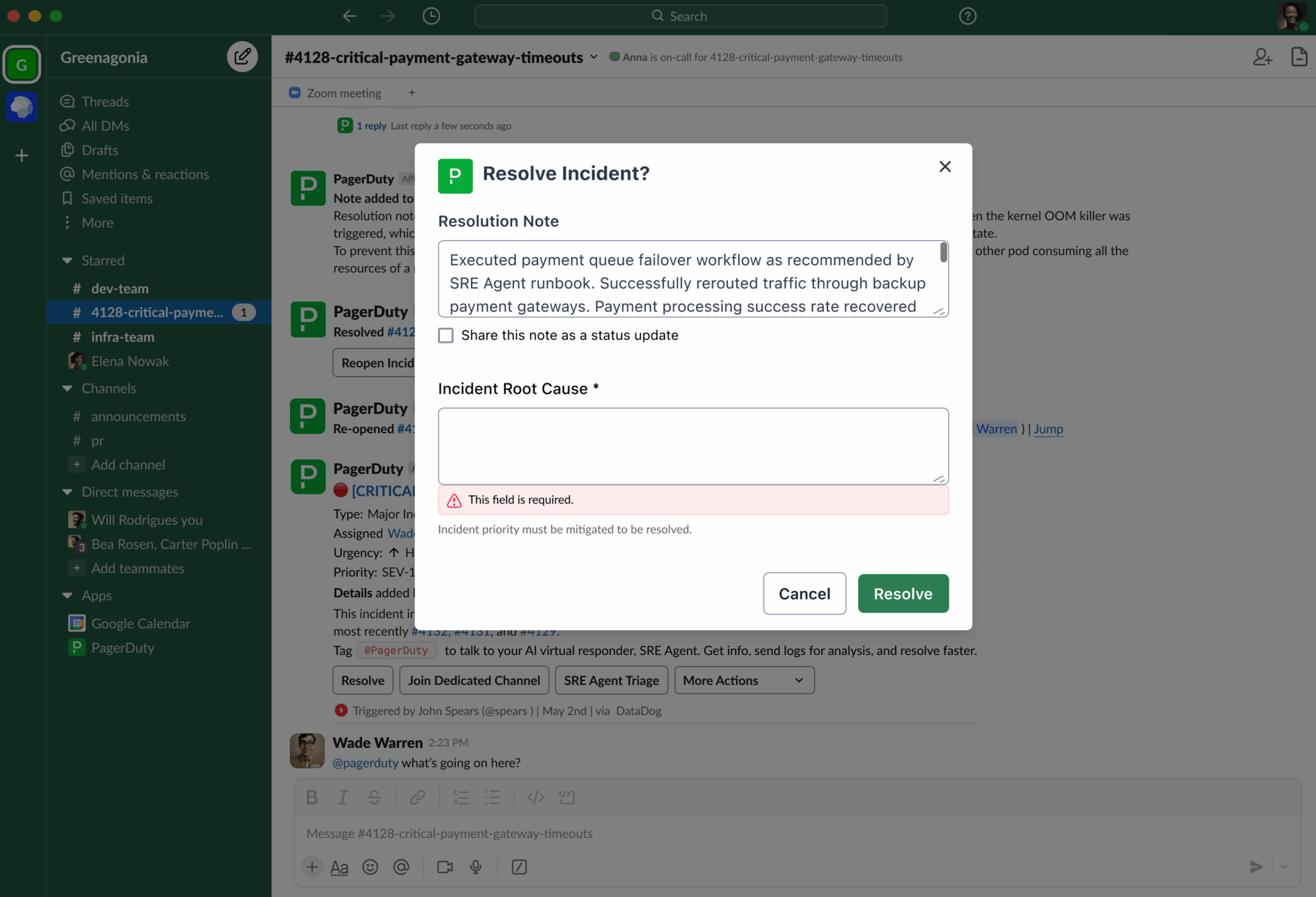Open Threads in the sidebar
Image resolution: width=1316 pixels, height=897 pixels.
104,101
